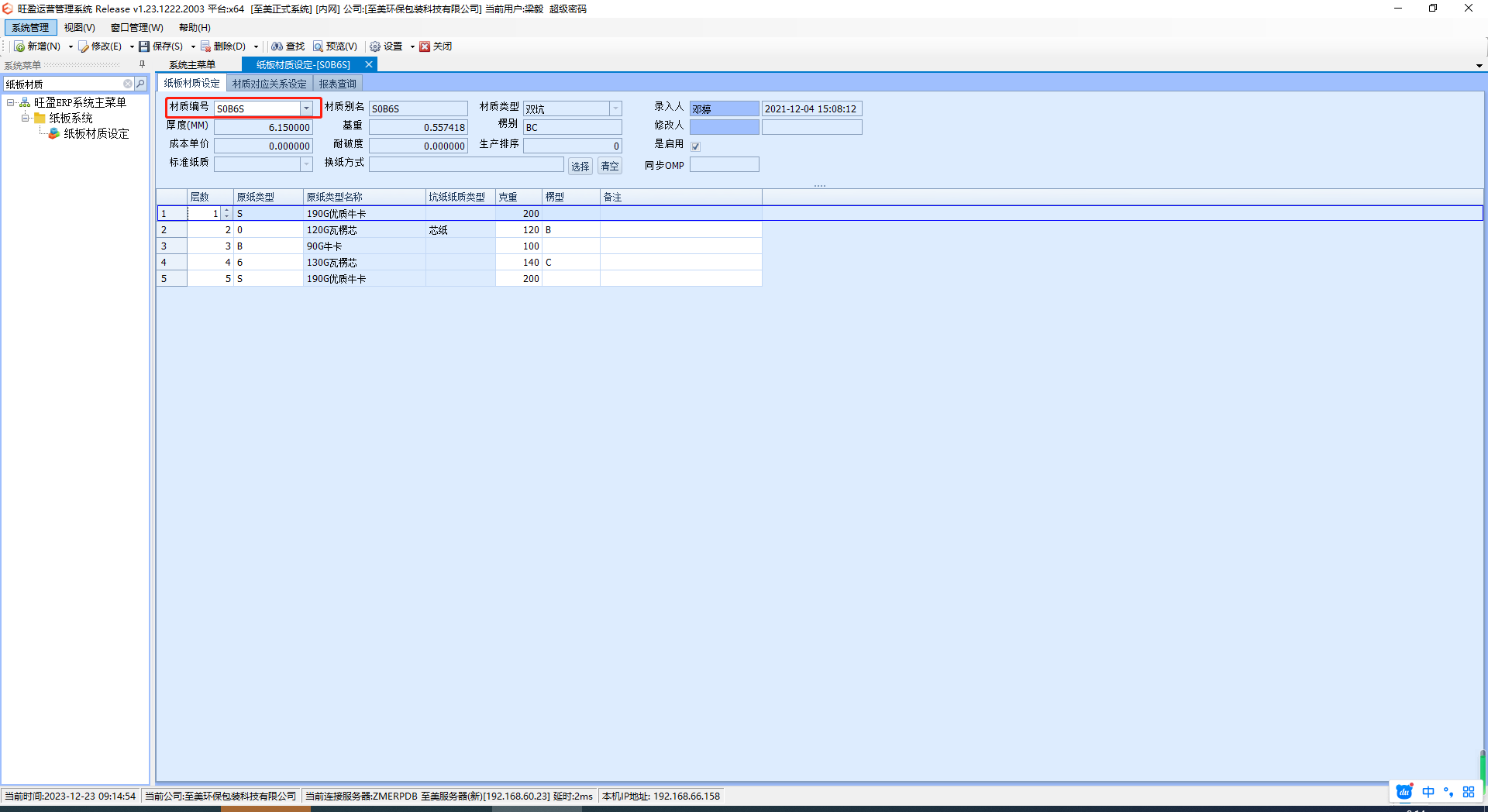Click the magnifier search icon in the menu search box
Viewport: 1488px width, 812px height.
[140, 84]
